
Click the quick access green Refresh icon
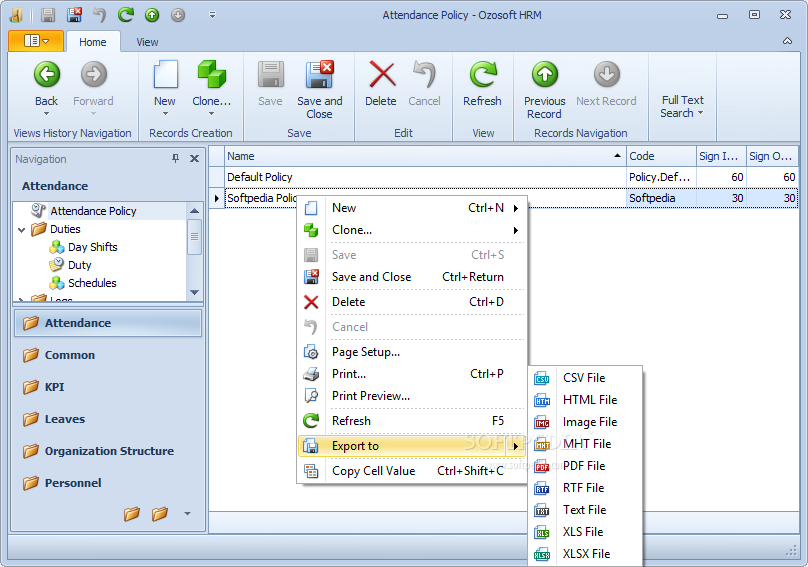pos(126,15)
